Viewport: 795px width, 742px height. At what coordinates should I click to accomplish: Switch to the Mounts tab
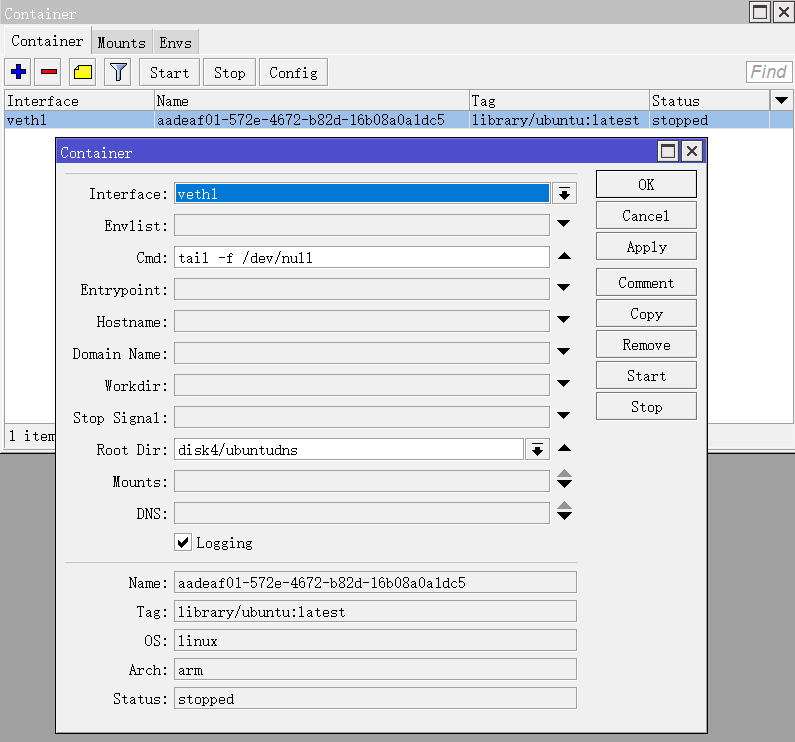pyautogui.click(x=121, y=42)
